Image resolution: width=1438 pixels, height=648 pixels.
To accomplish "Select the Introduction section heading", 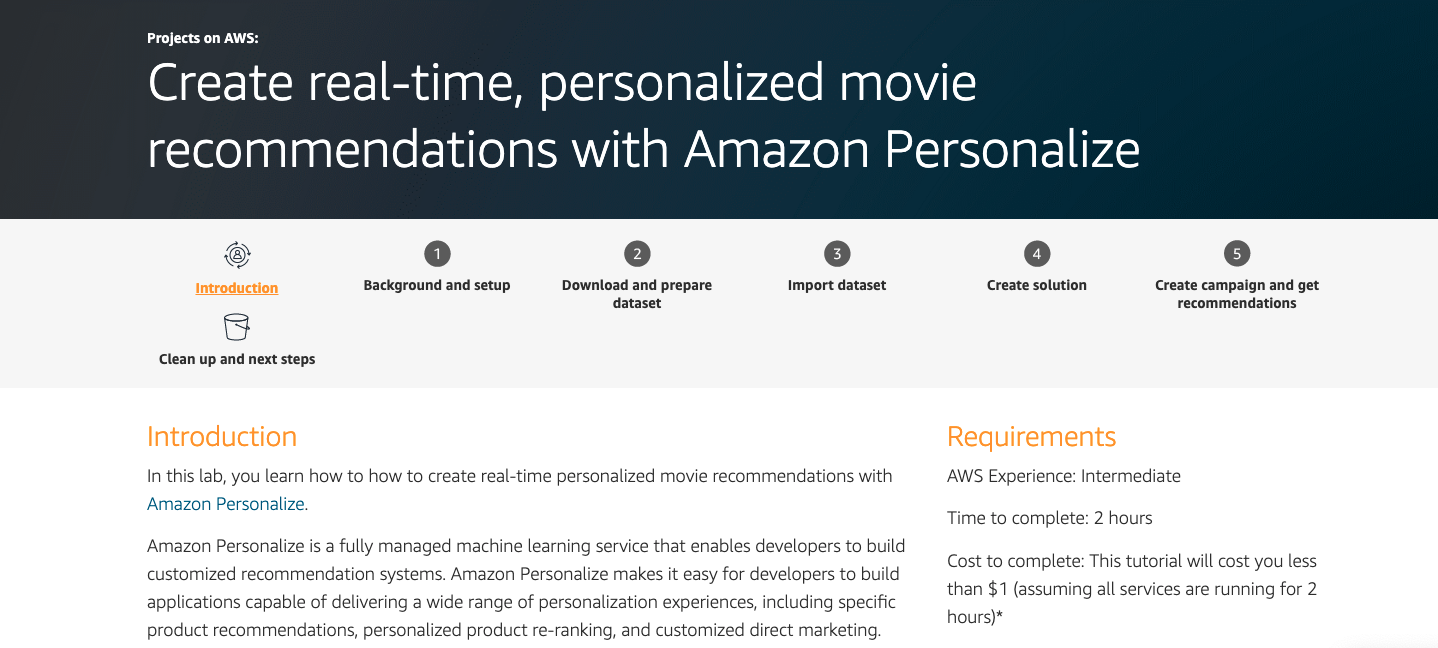I will (222, 436).
